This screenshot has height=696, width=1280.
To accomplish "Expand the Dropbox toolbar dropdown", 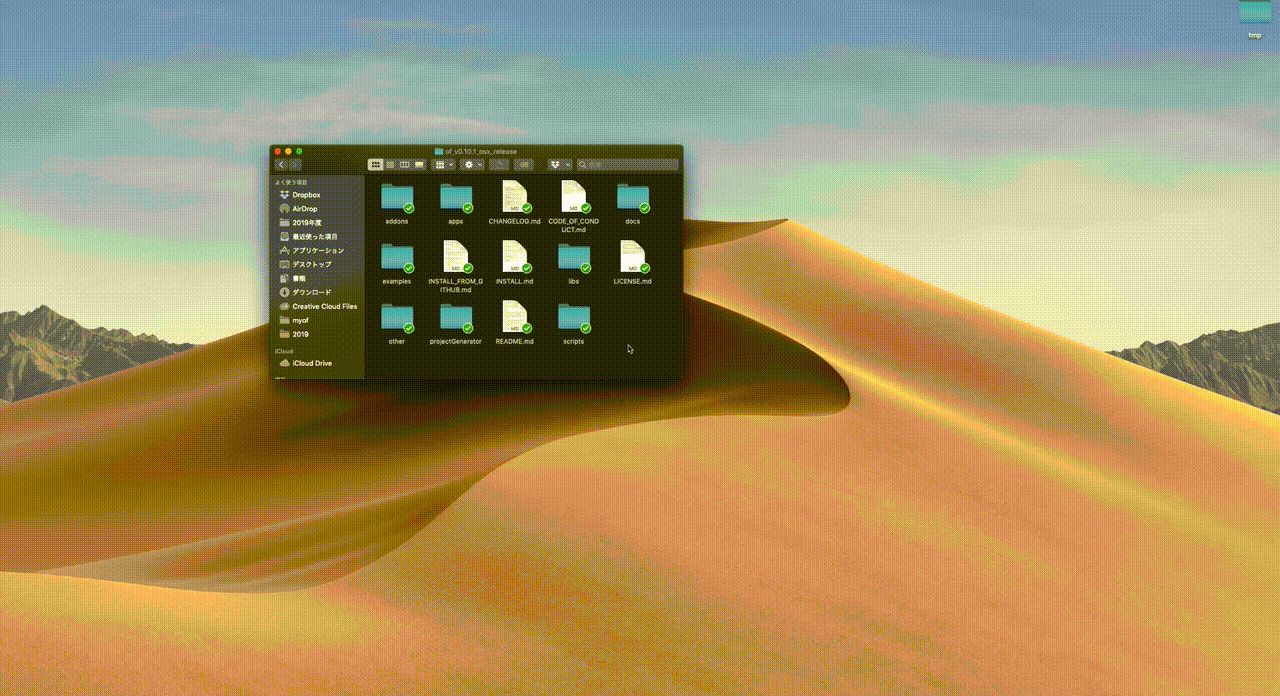I will (559, 164).
